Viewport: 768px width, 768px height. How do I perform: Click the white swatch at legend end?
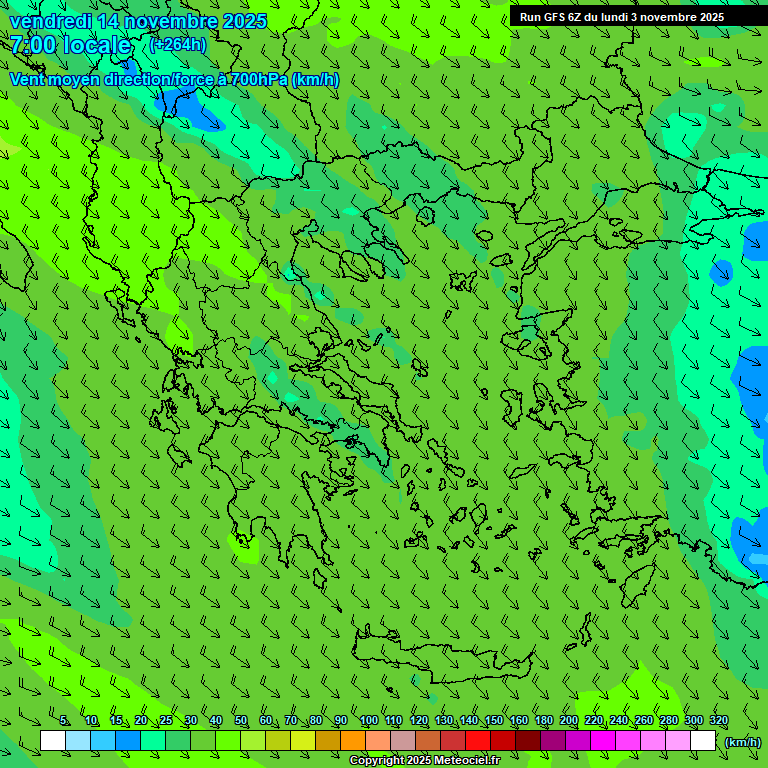point(703,741)
